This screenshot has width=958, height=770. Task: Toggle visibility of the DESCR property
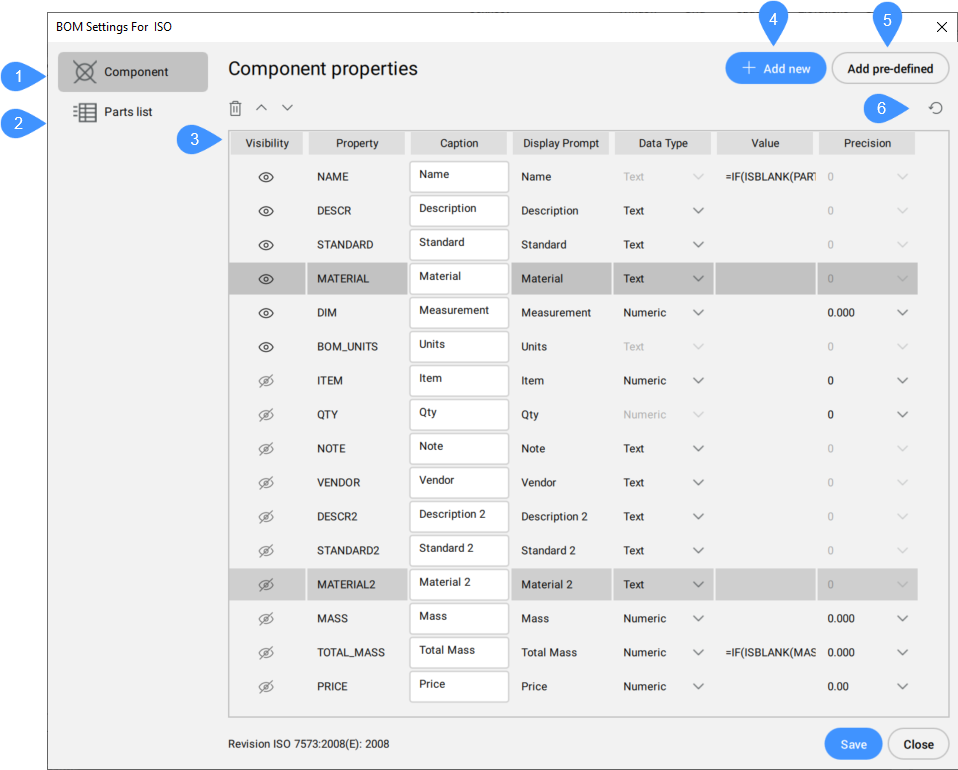click(x=266, y=211)
